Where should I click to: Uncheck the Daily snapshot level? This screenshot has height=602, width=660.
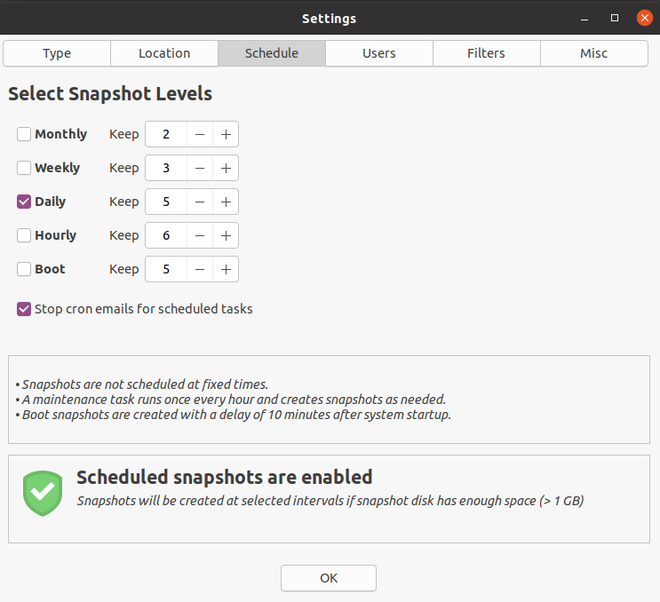click(24, 202)
